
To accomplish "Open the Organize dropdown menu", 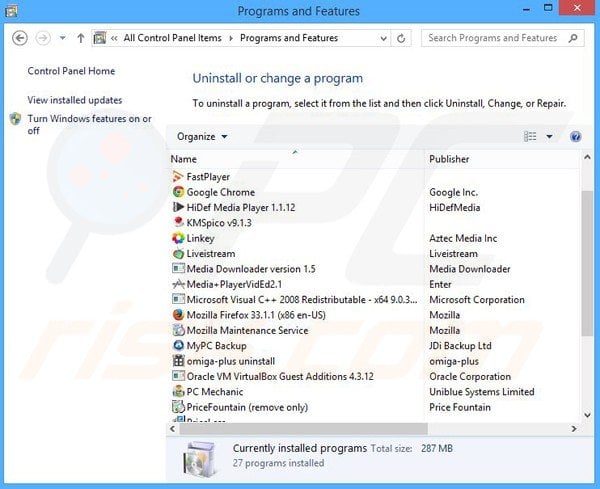I will 202,136.
